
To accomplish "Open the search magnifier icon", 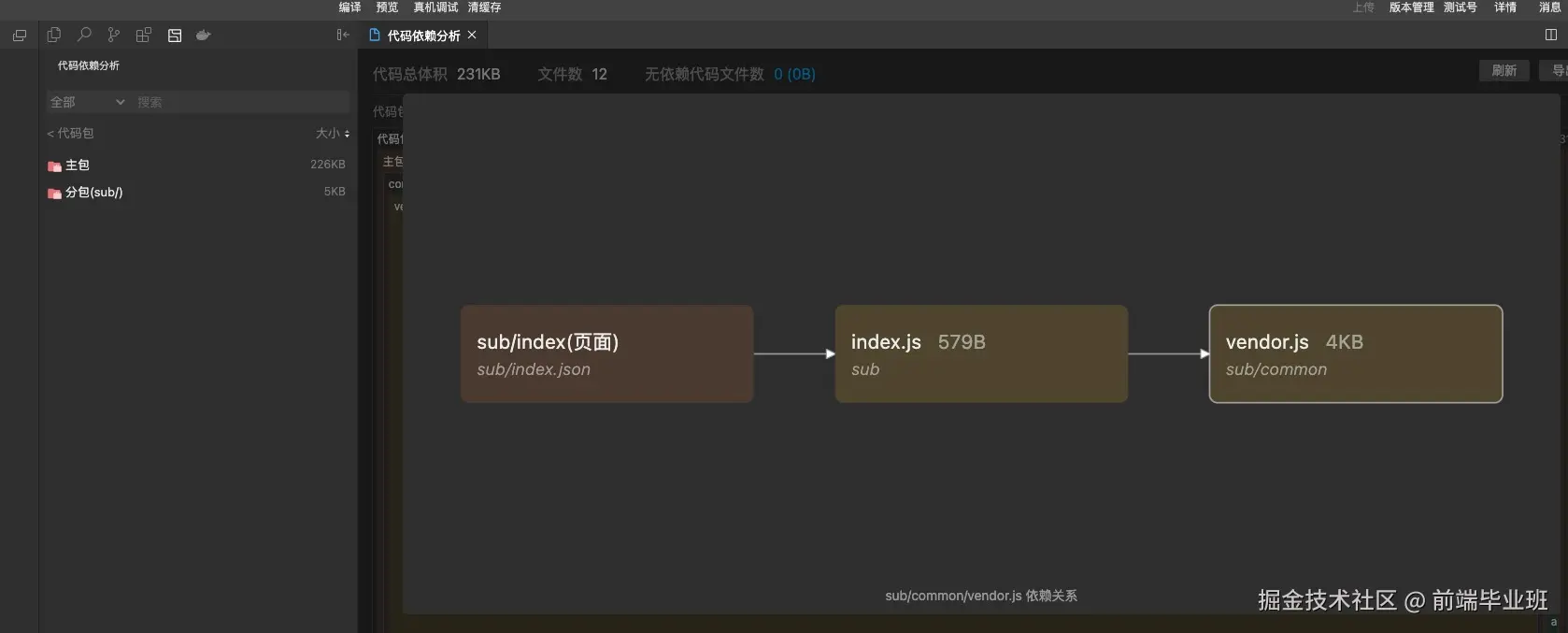I will pos(84,35).
